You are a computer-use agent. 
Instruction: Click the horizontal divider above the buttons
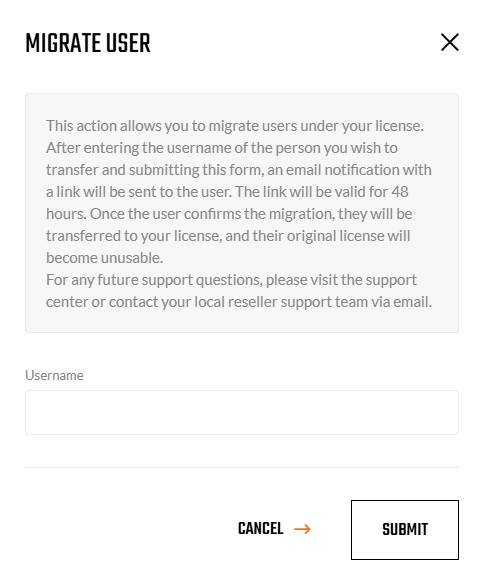(x=242, y=467)
